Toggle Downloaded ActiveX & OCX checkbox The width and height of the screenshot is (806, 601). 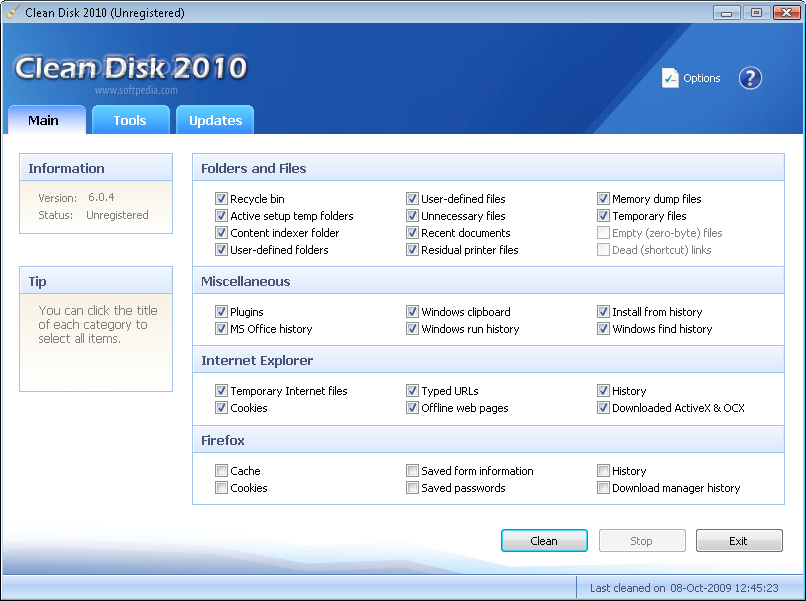(x=603, y=408)
